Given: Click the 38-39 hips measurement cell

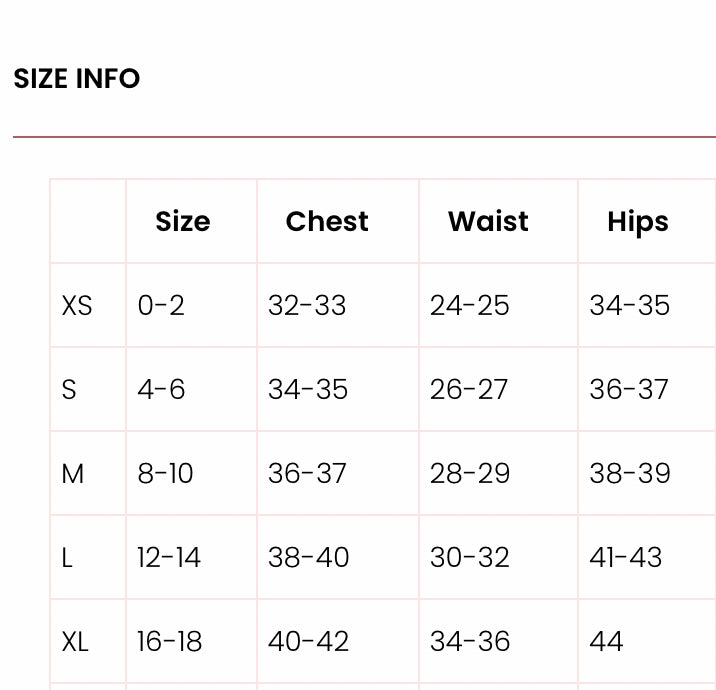Looking at the screenshot, I should coord(630,473).
